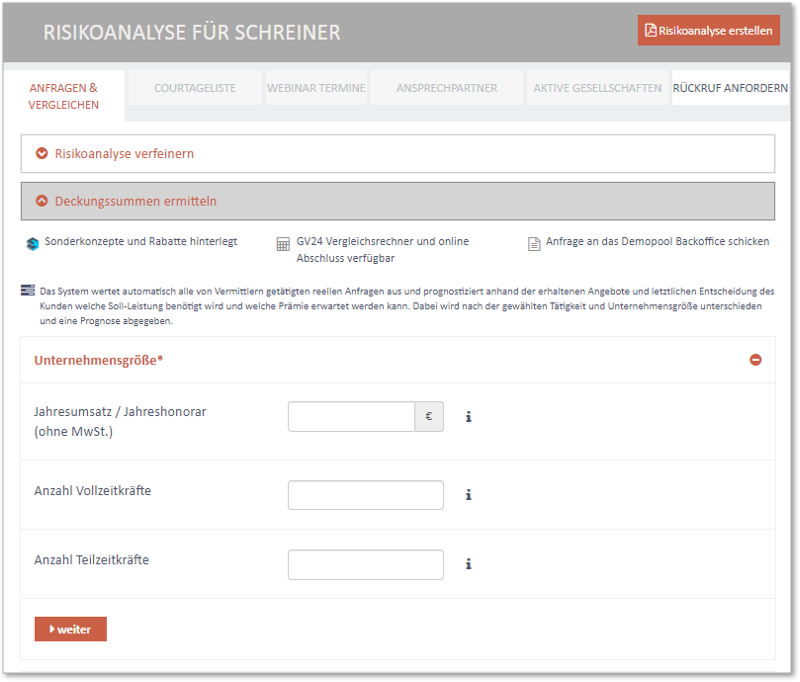Open the Courtageliste tab
The width and height of the screenshot is (800, 682).
click(x=195, y=88)
